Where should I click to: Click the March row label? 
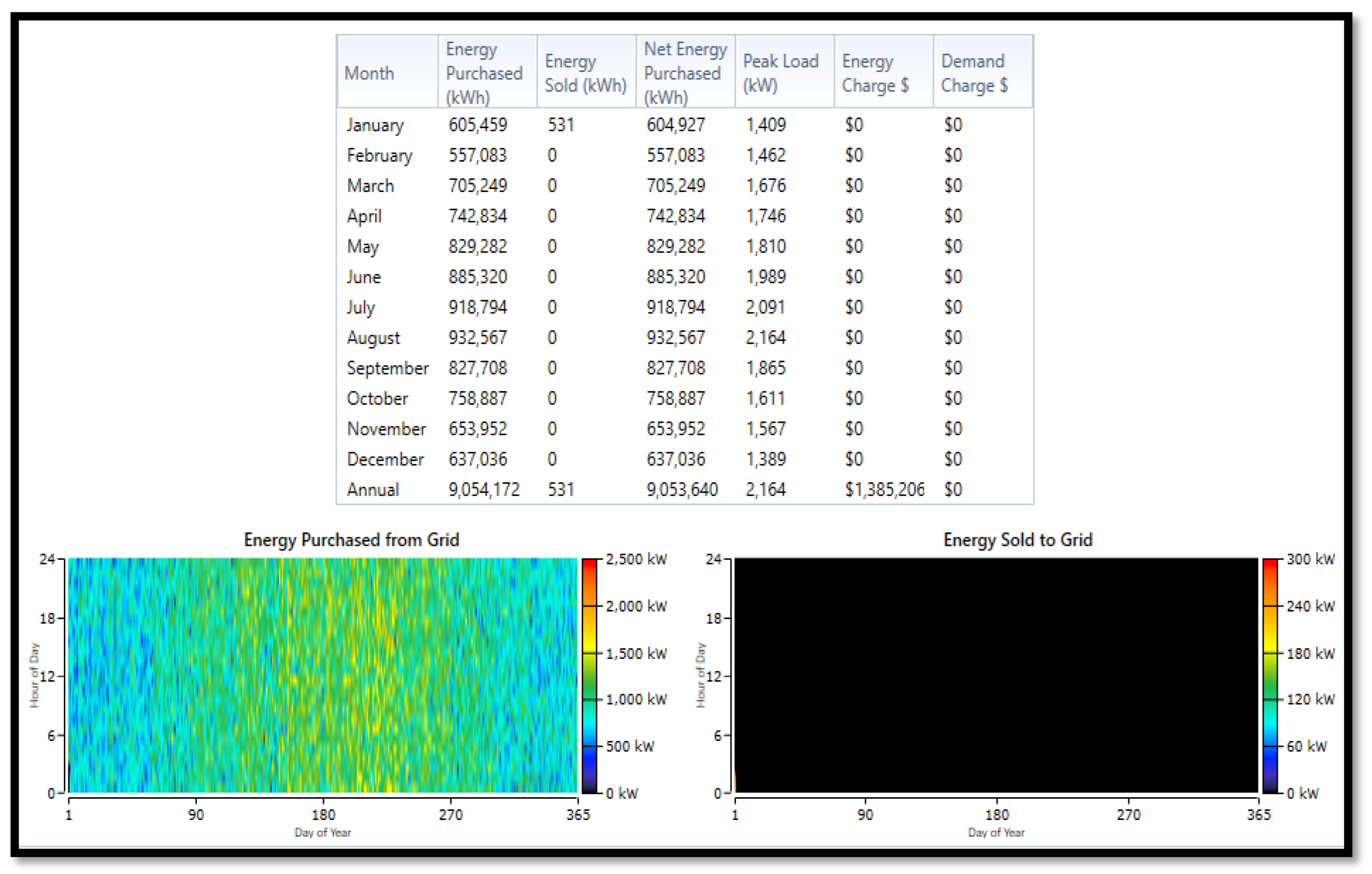(370, 186)
